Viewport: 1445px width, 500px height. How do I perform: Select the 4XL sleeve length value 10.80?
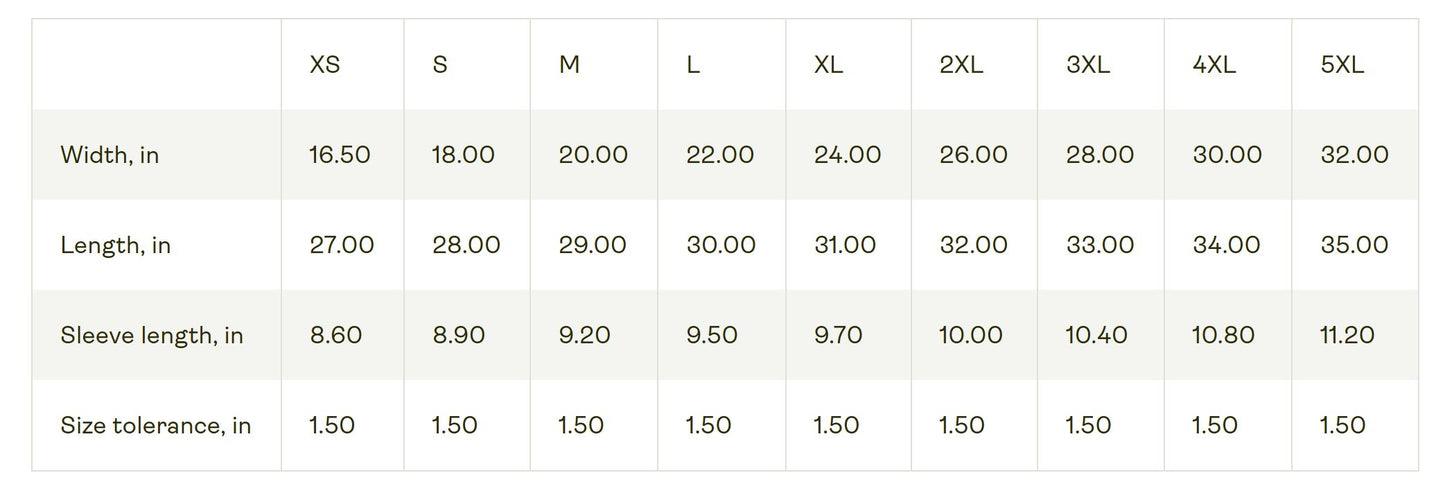tap(1223, 335)
